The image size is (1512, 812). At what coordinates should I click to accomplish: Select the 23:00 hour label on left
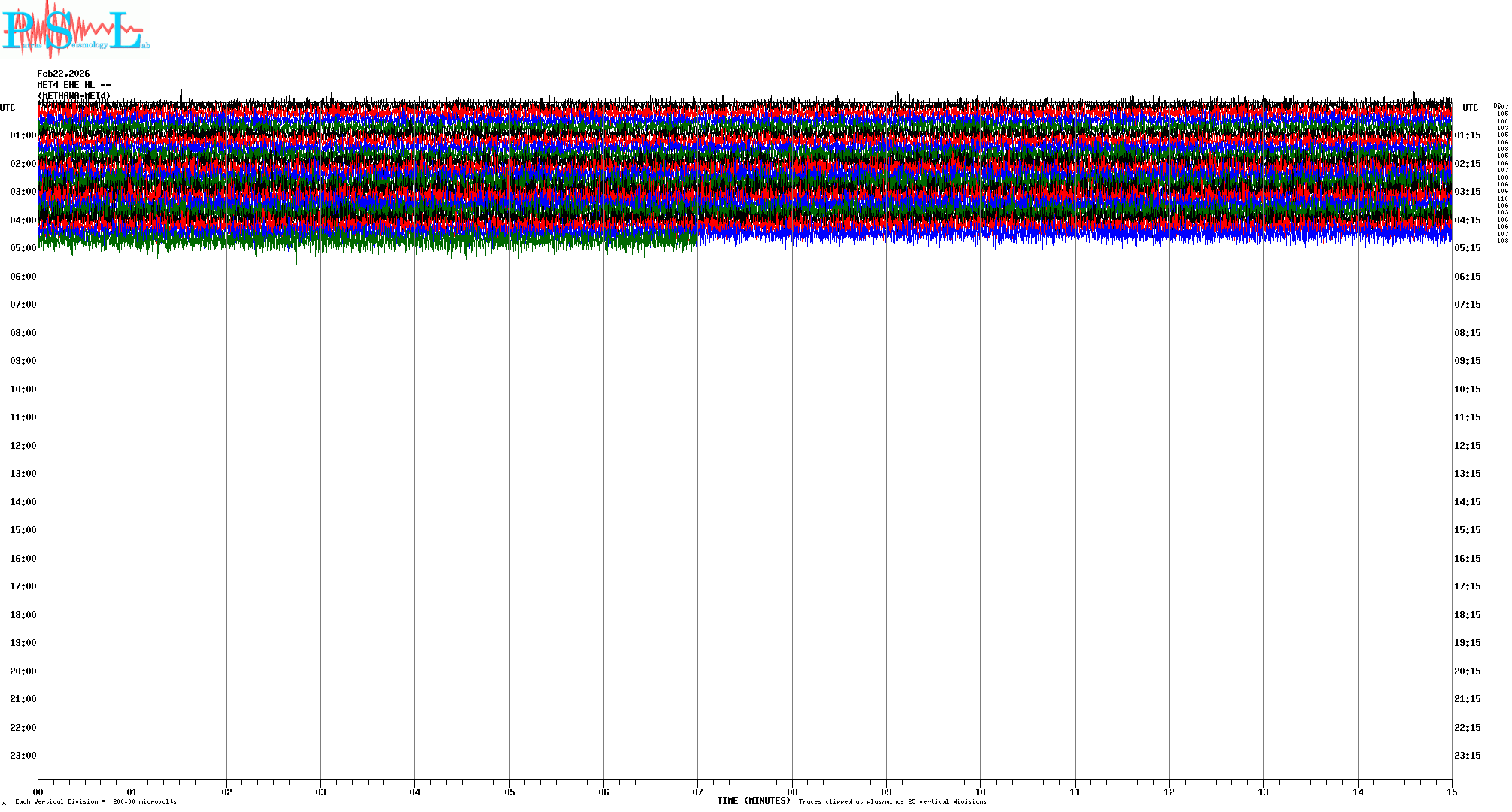23,756
